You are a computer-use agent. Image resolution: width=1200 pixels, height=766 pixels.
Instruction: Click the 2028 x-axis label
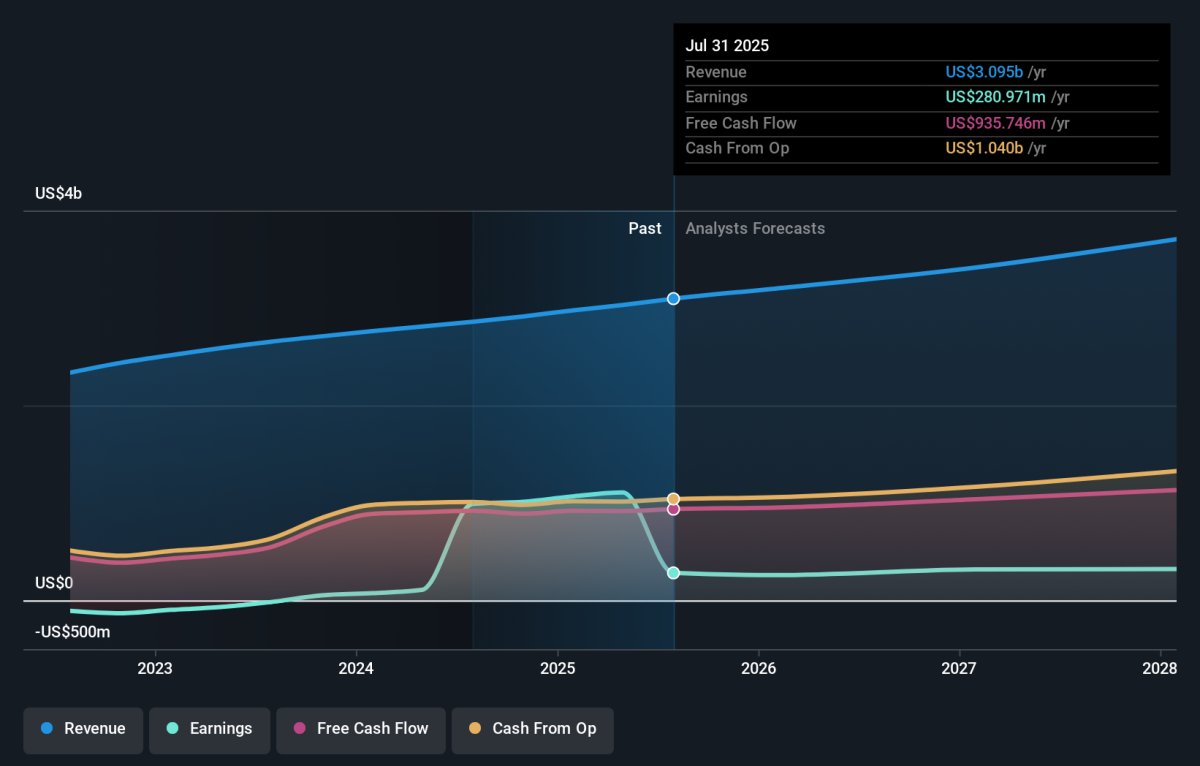click(1160, 668)
